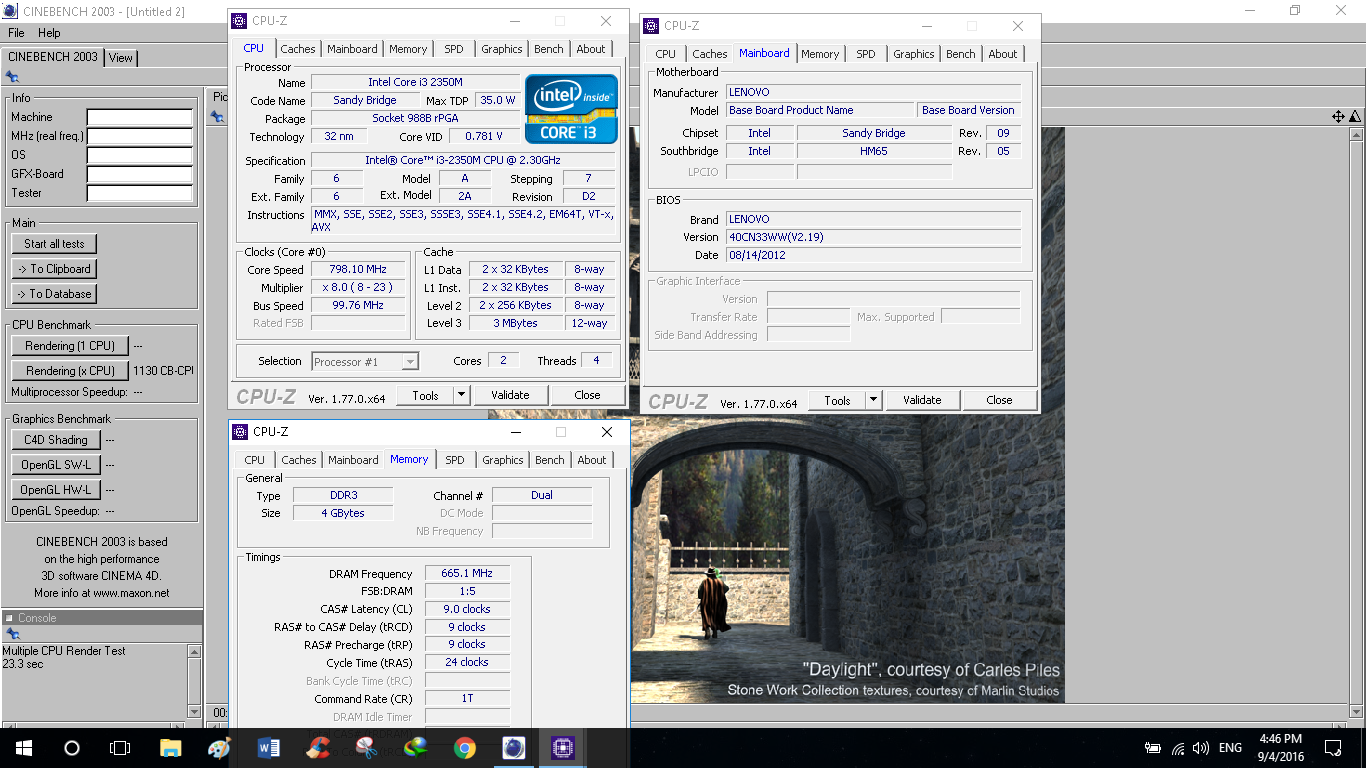Image resolution: width=1366 pixels, height=768 pixels.
Task: Start the OpenGL HW-L test
Action: pos(56,490)
